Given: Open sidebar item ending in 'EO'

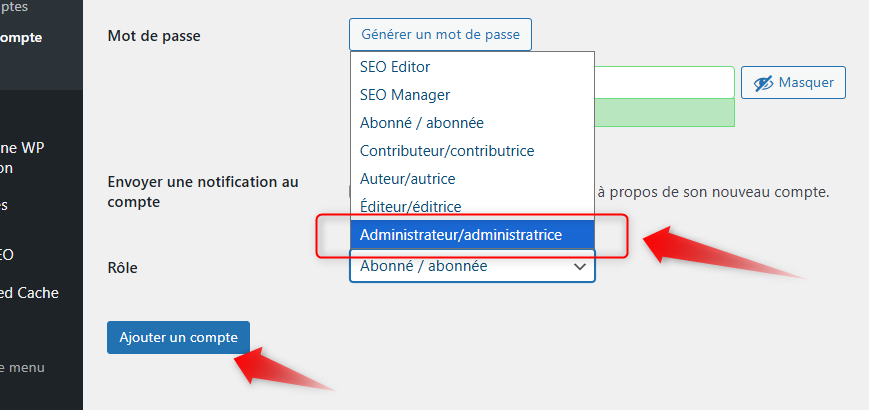Looking at the screenshot, I should 7,254.
